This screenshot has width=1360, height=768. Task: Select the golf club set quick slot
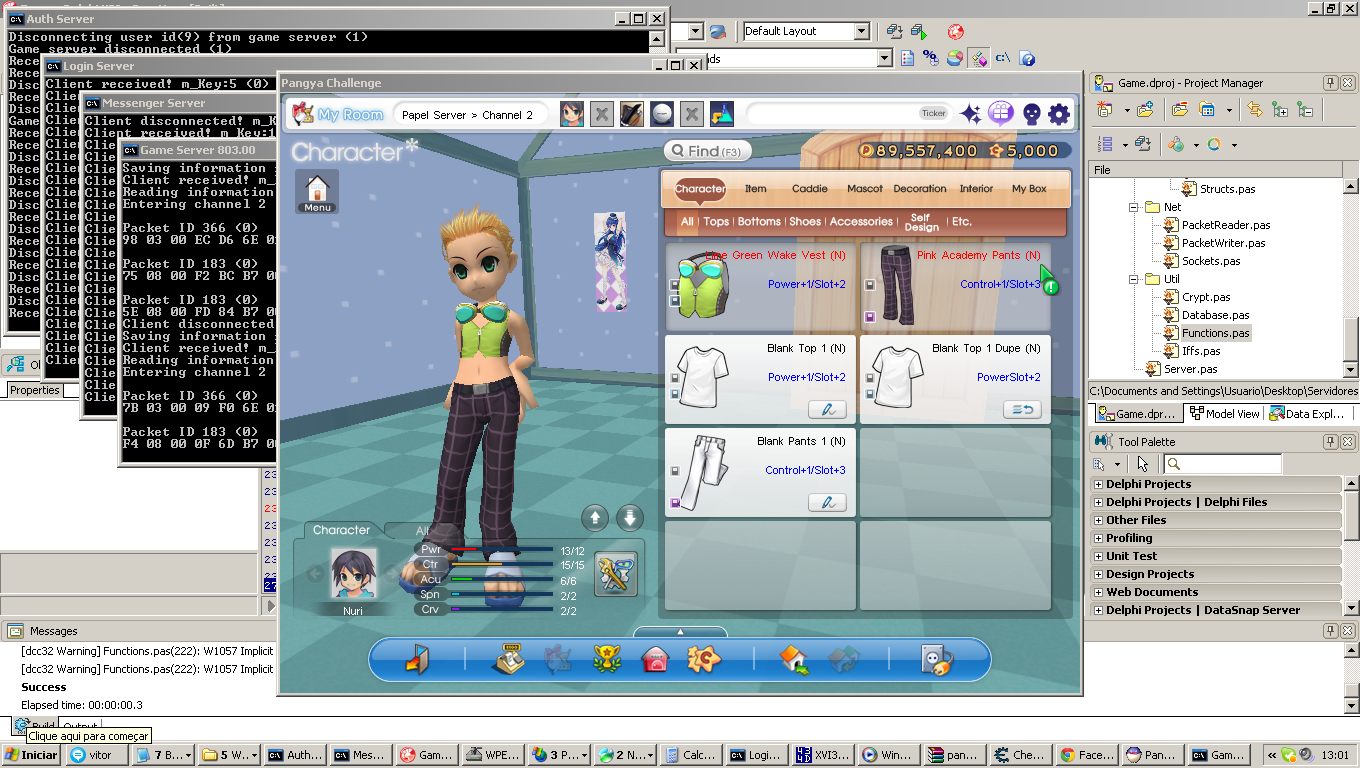click(631, 114)
